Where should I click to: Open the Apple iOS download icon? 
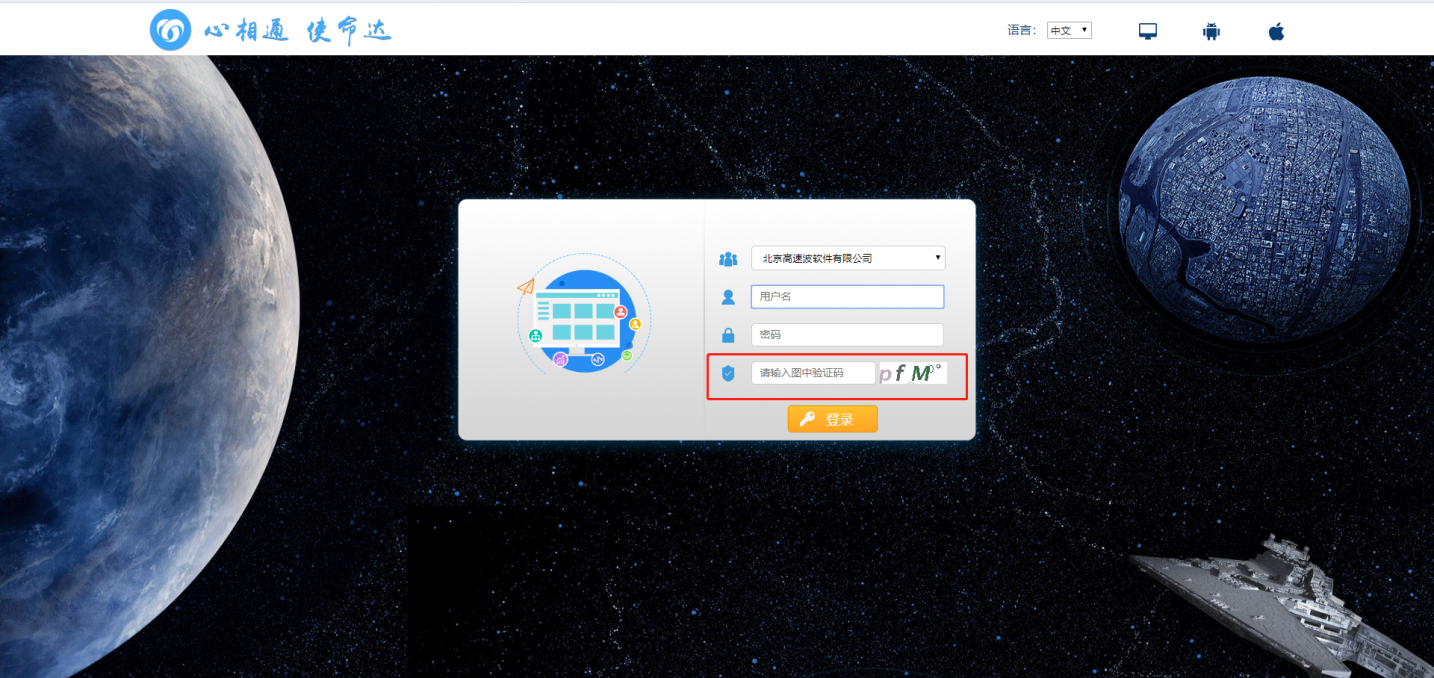tap(1276, 31)
